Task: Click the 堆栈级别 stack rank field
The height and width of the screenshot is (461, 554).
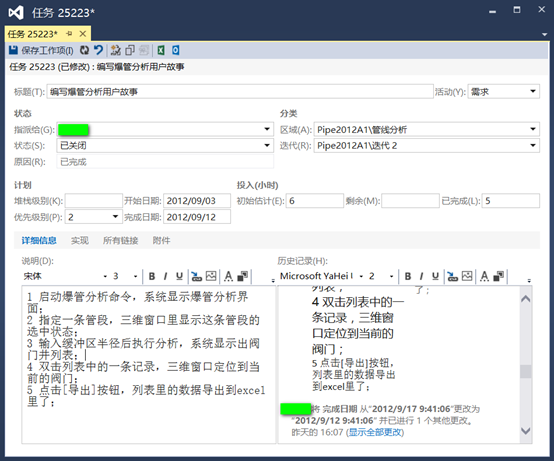Action: pos(94,201)
